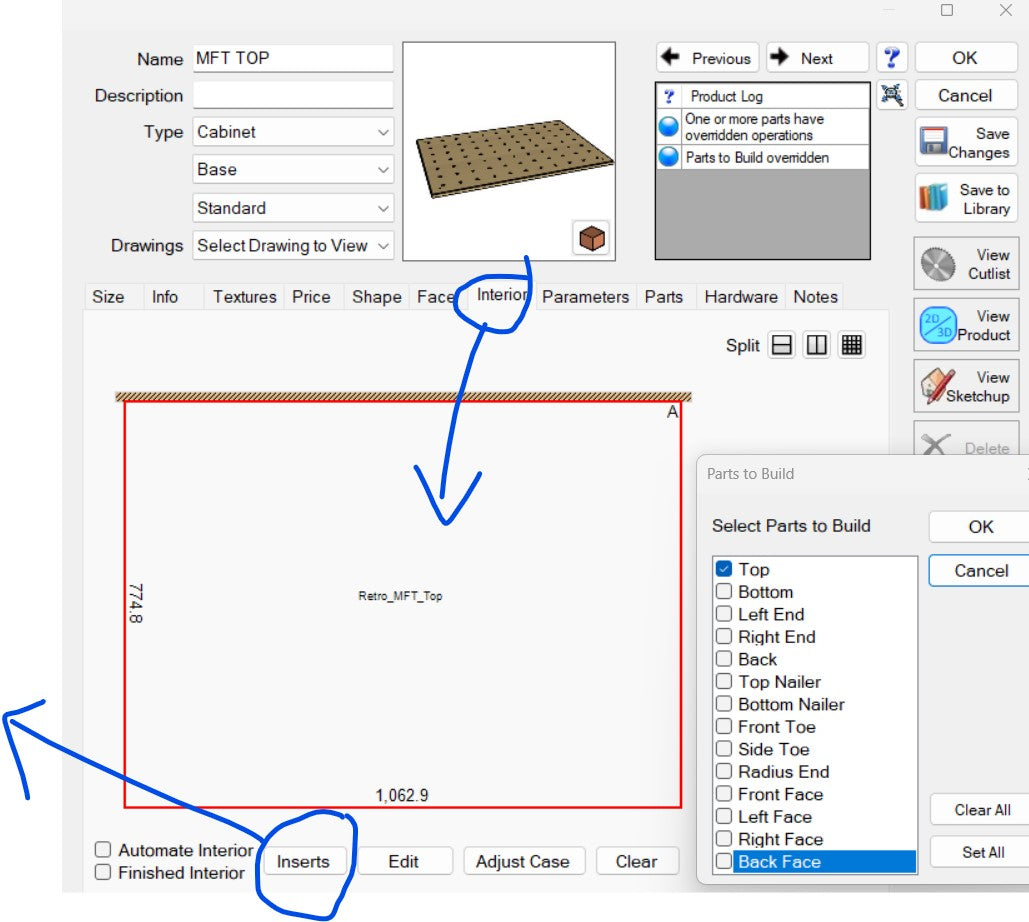This screenshot has width=1029, height=922.
Task: Click the brown 3D cube icon in preview
Action: [x=592, y=239]
